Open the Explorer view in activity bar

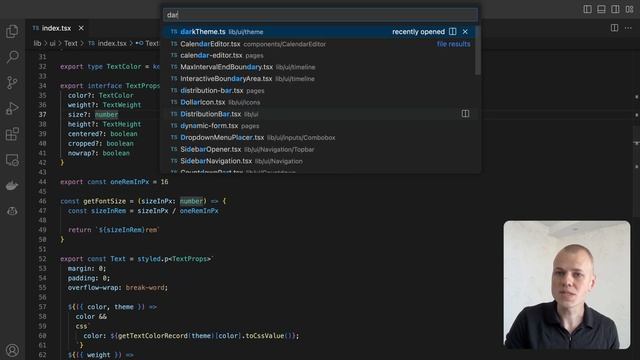pyautogui.click(x=12, y=31)
